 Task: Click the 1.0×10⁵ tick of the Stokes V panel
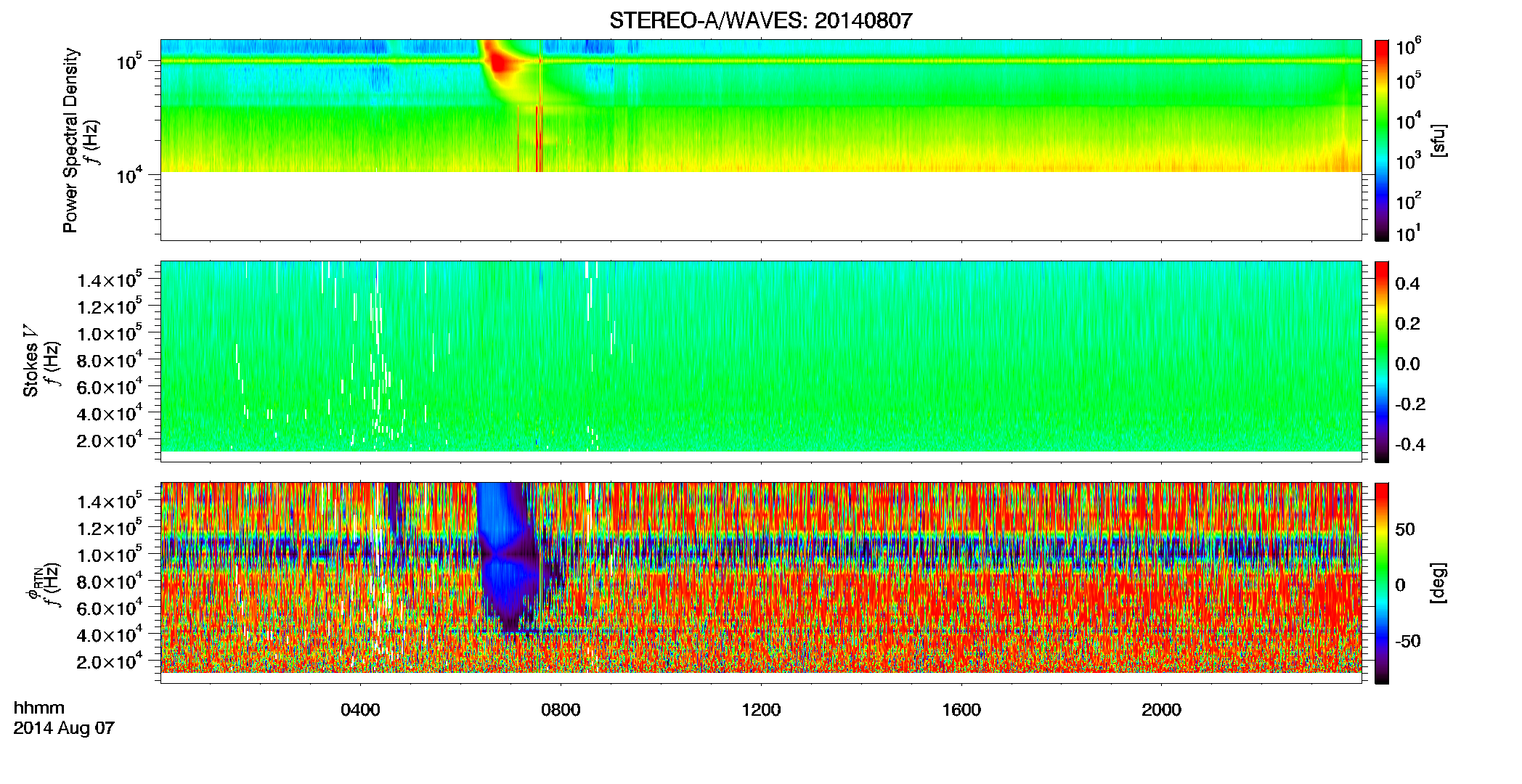pos(110,334)
